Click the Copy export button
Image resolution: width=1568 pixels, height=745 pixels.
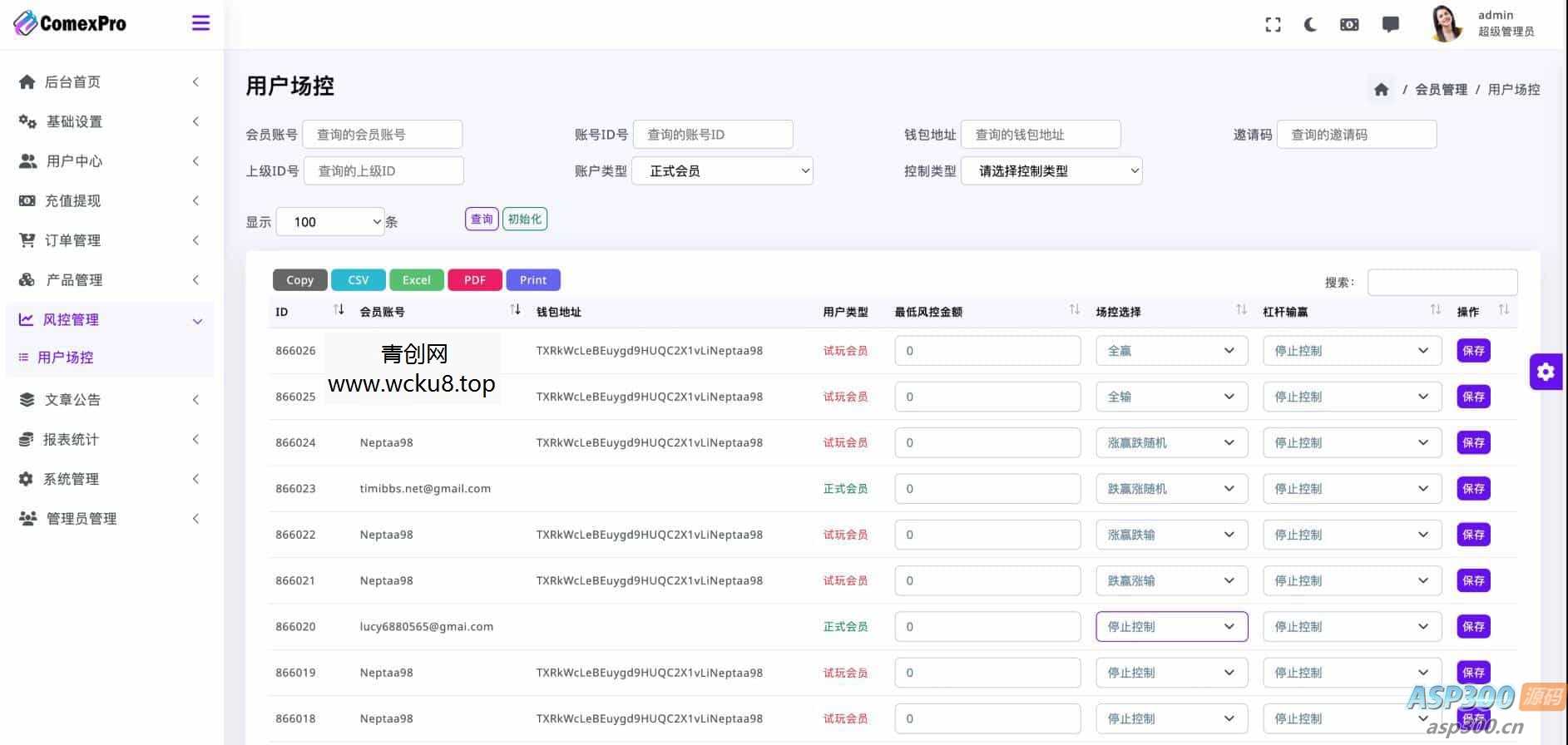click(299, 280)
